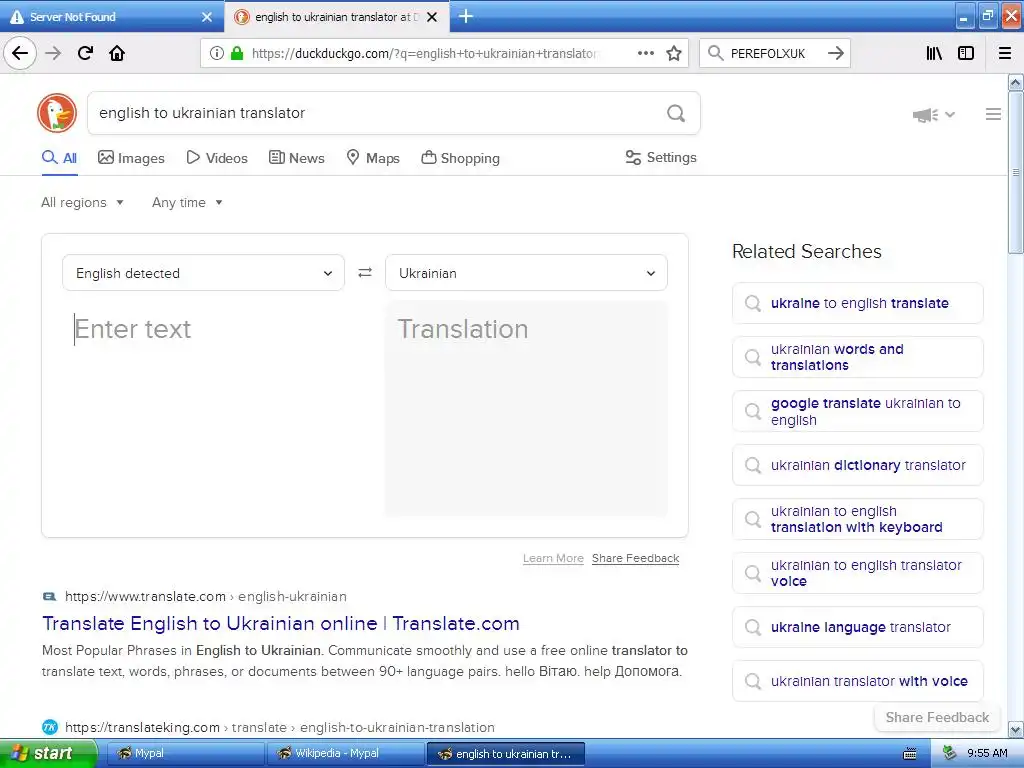Viewport: 1024px width, 768px height.
Task: Click Share Feedback under translator
Action: tap(635, 558)
